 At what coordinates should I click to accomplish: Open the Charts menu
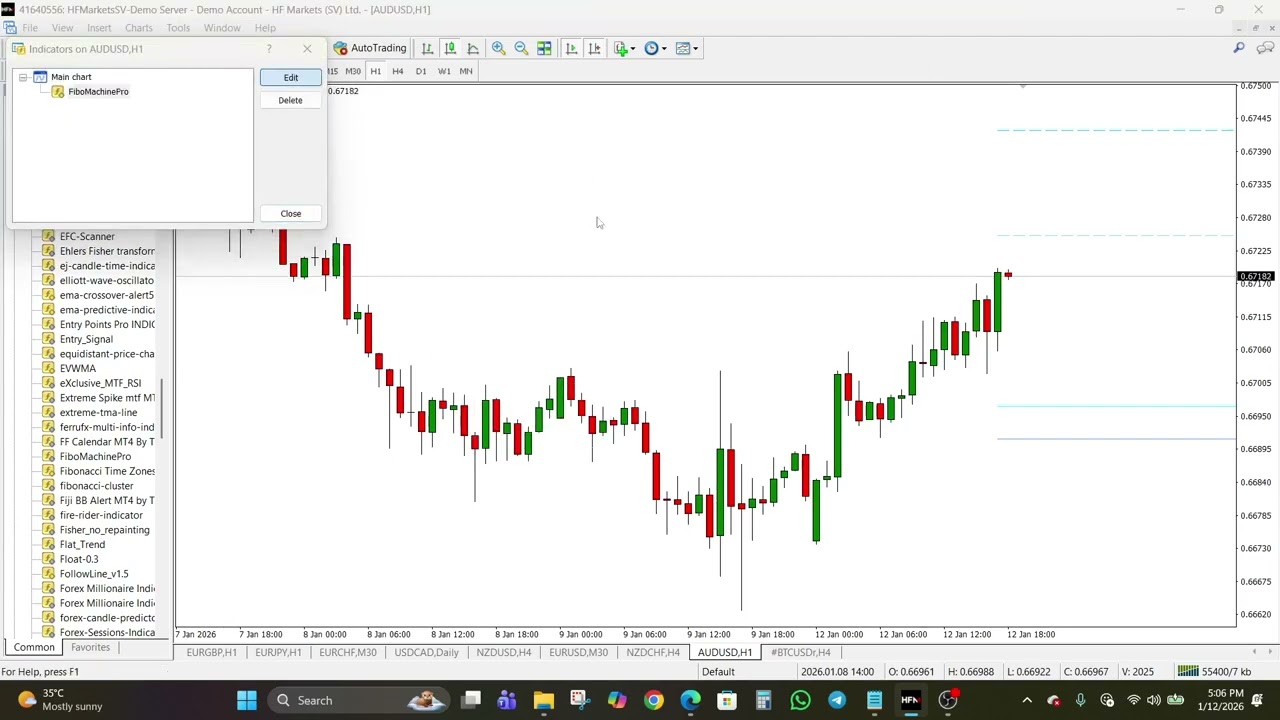[139, 28]
